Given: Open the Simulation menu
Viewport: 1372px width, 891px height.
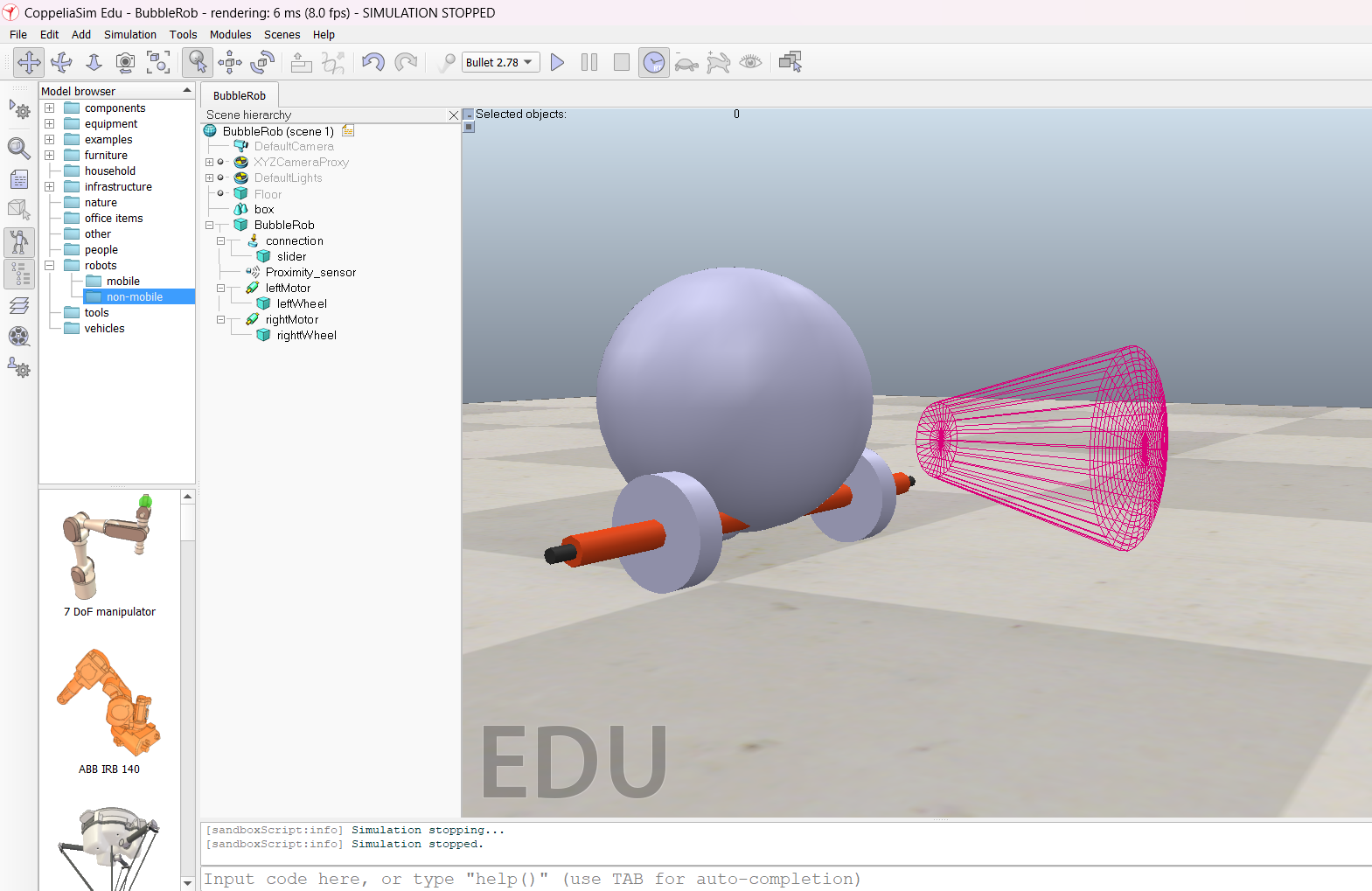Looking at the screenshot, I should coord(129,35).
